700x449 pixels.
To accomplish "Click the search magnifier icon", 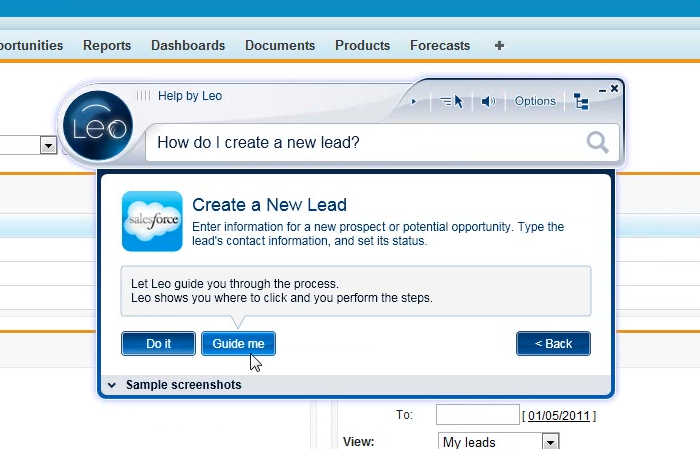I will (x=597, y=143).
